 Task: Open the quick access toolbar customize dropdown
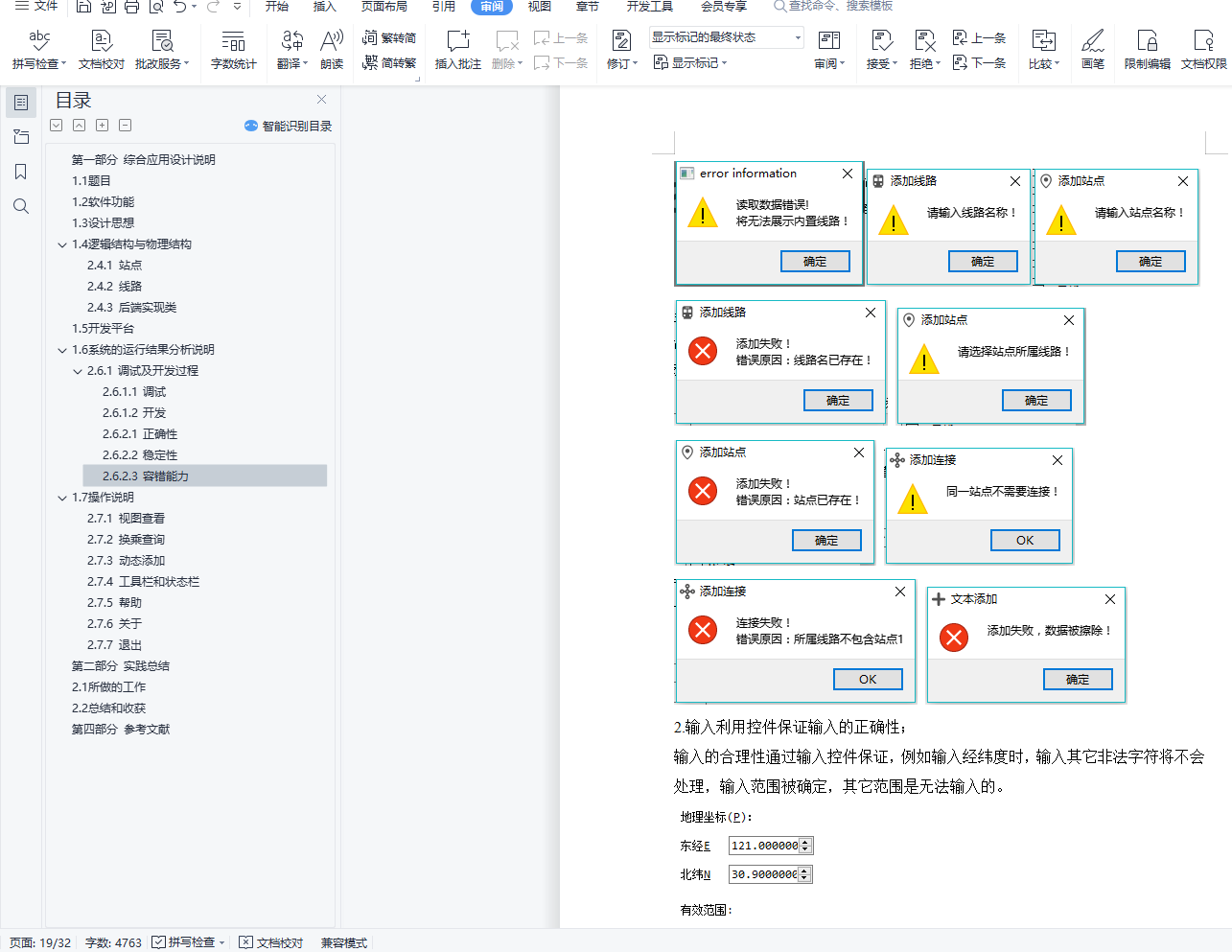coord(237,7)
